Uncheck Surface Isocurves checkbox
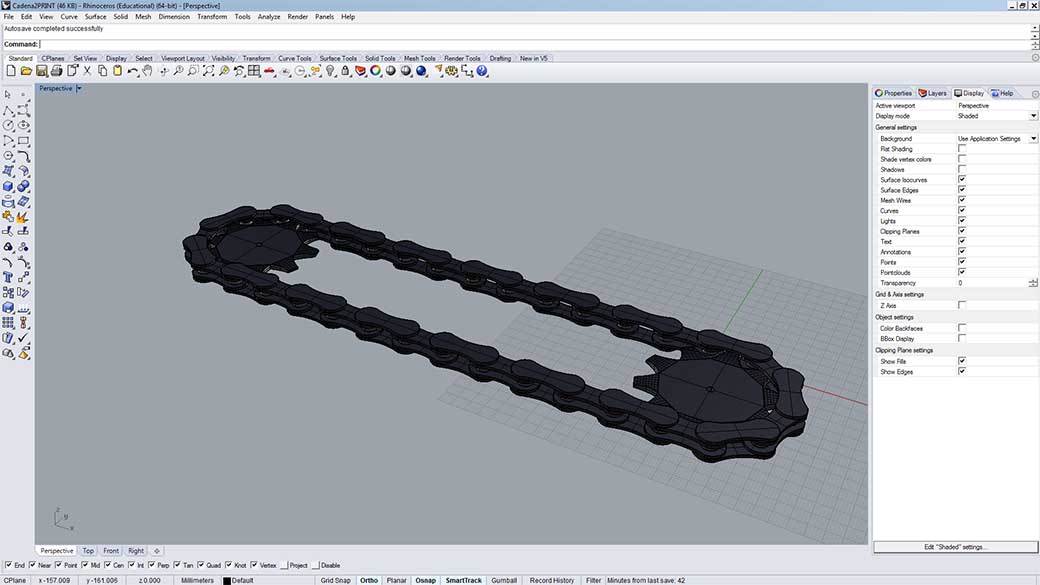 coord(962,180)
